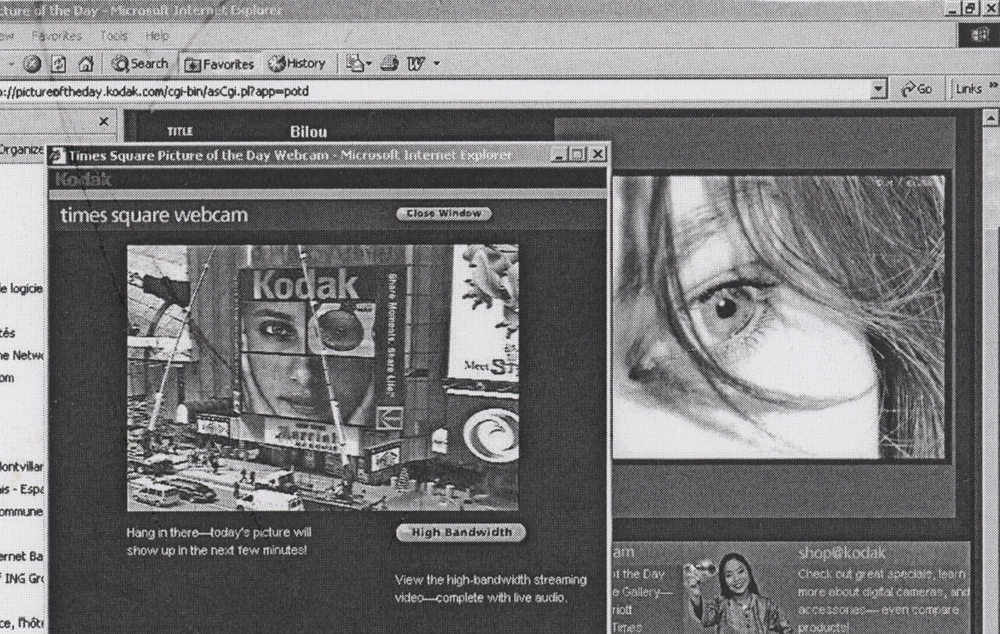Toggle the Favorites toolbar button

(219, 64)
